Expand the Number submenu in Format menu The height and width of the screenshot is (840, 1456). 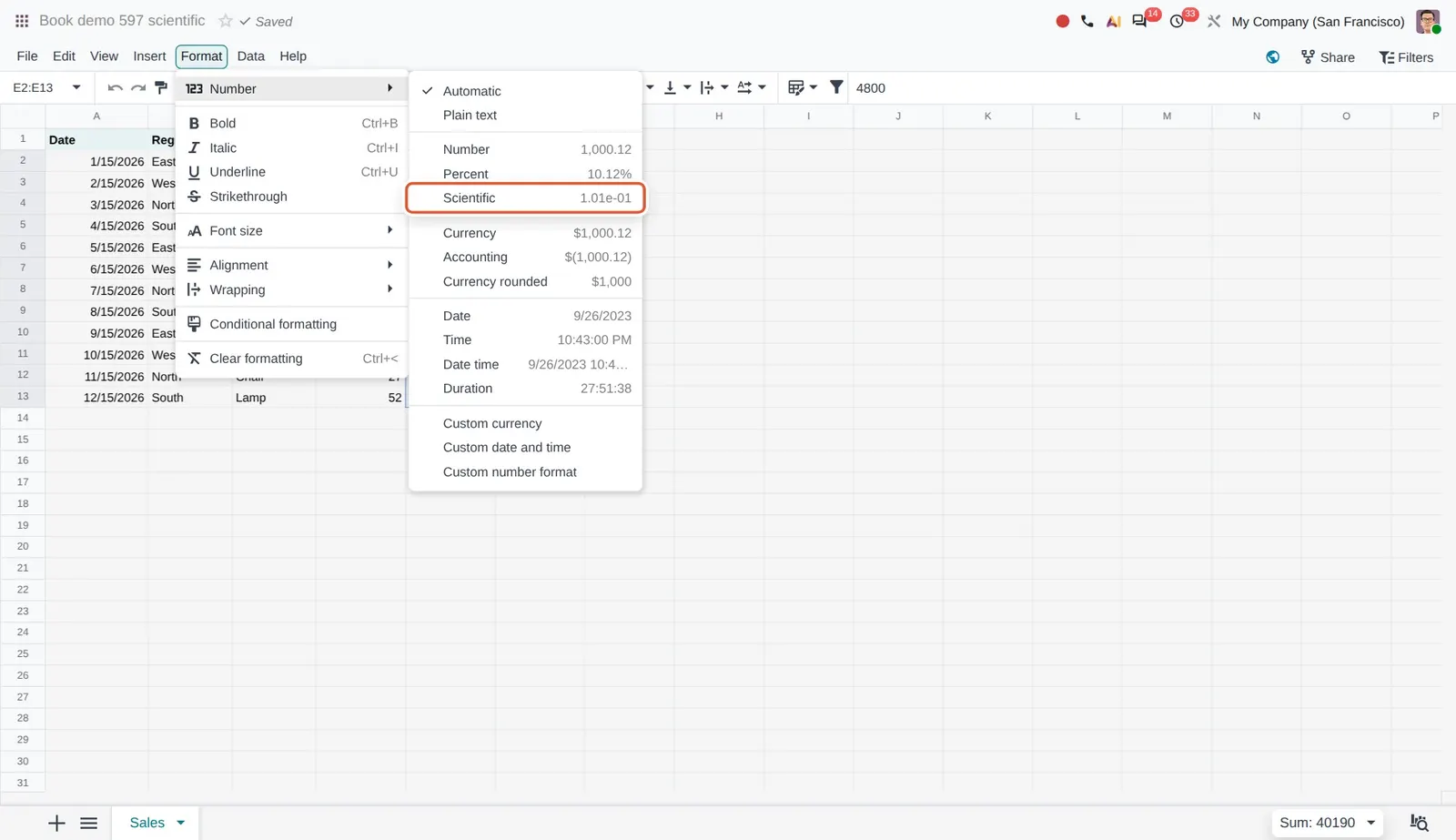coord(291,88)
